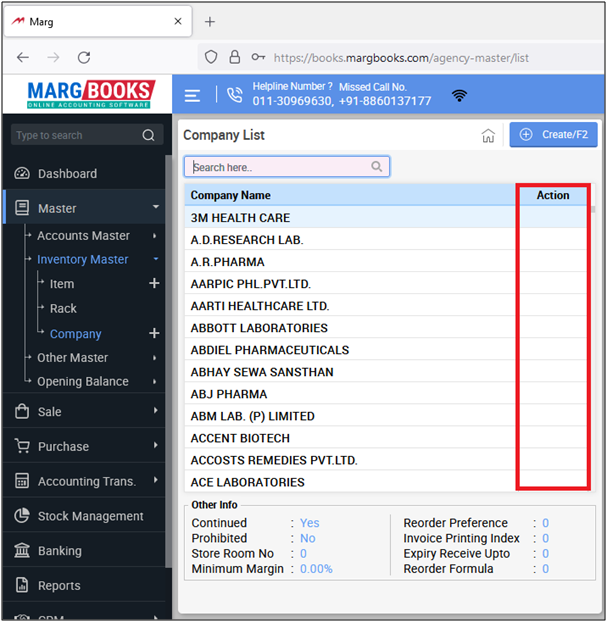Click the URL address bar
The width and height of the screenshot is (608, 622).
[x=401, y=58]
